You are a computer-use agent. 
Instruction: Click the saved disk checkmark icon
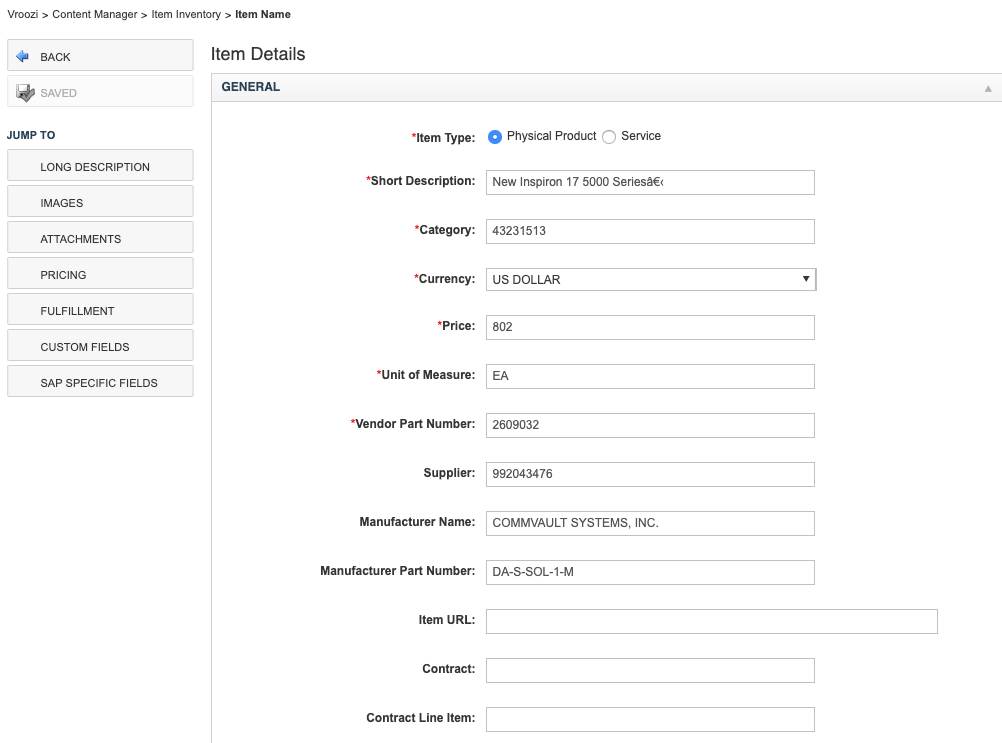(25, 93)
